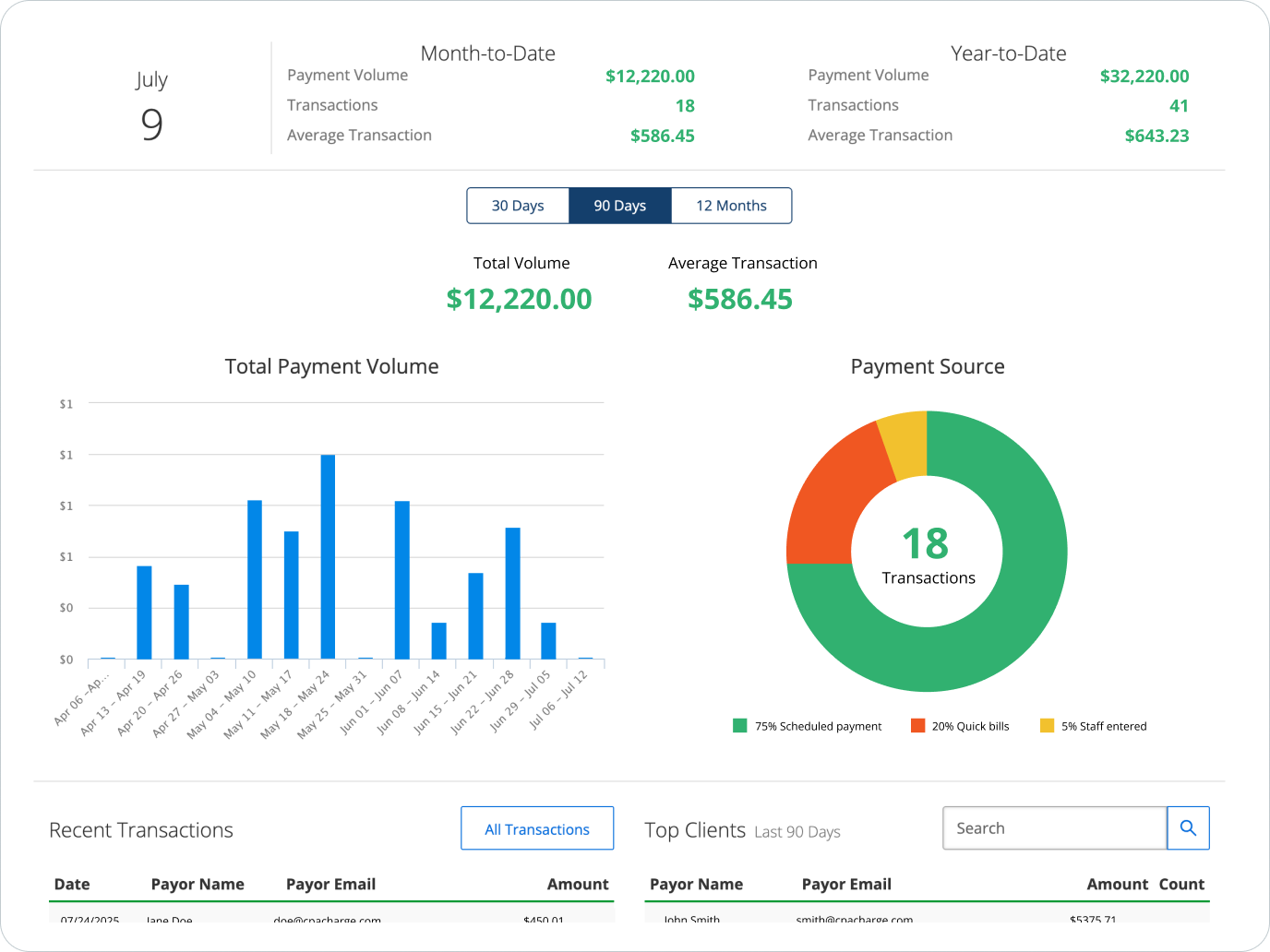Image resolution: width=1270 pixels, height=952 pixels.
Task: Click the Amount column header in Top Clients
Action: (x=1117, y=884)
